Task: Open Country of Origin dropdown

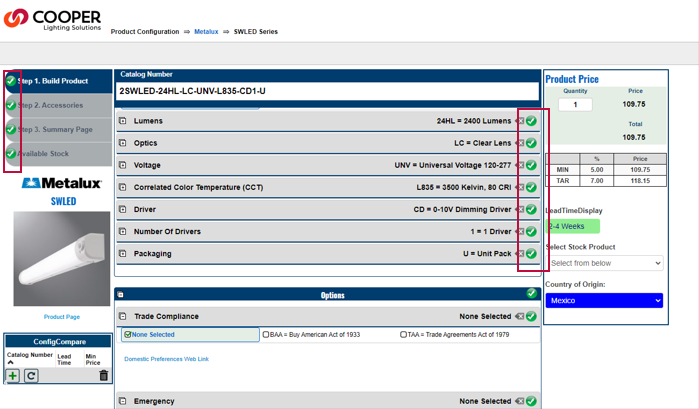Action: [x=604, y=301]
